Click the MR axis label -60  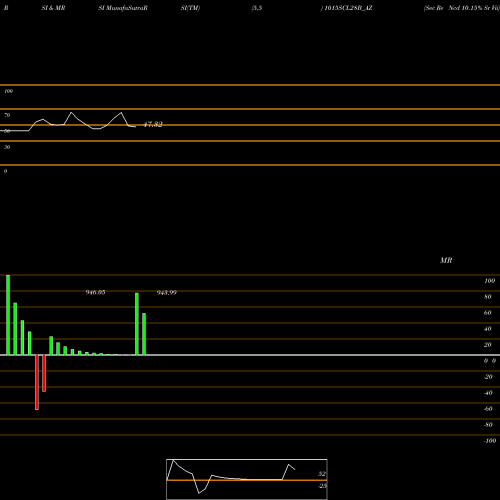coord(488,409)
